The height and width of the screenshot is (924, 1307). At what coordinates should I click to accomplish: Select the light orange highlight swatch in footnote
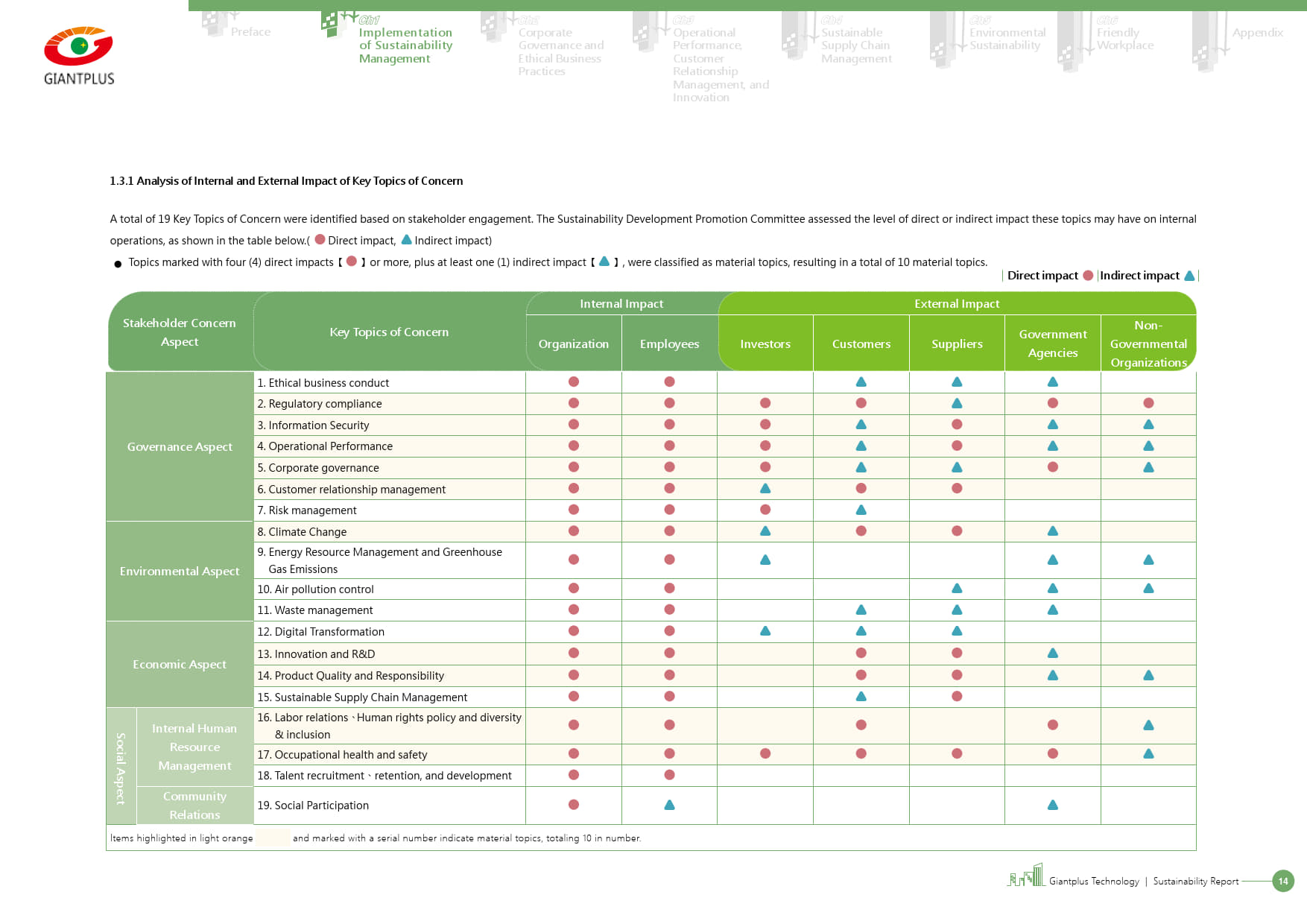273,838
